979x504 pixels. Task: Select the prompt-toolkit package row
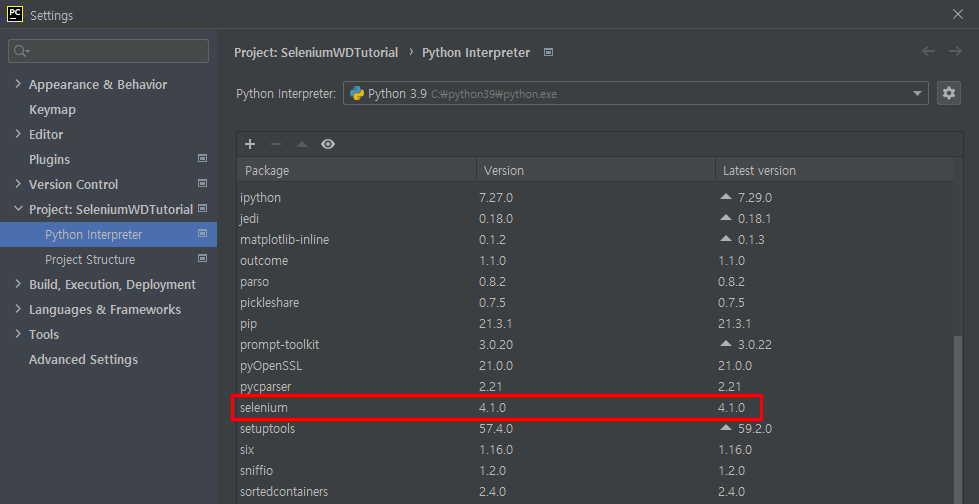pos(595,345)
